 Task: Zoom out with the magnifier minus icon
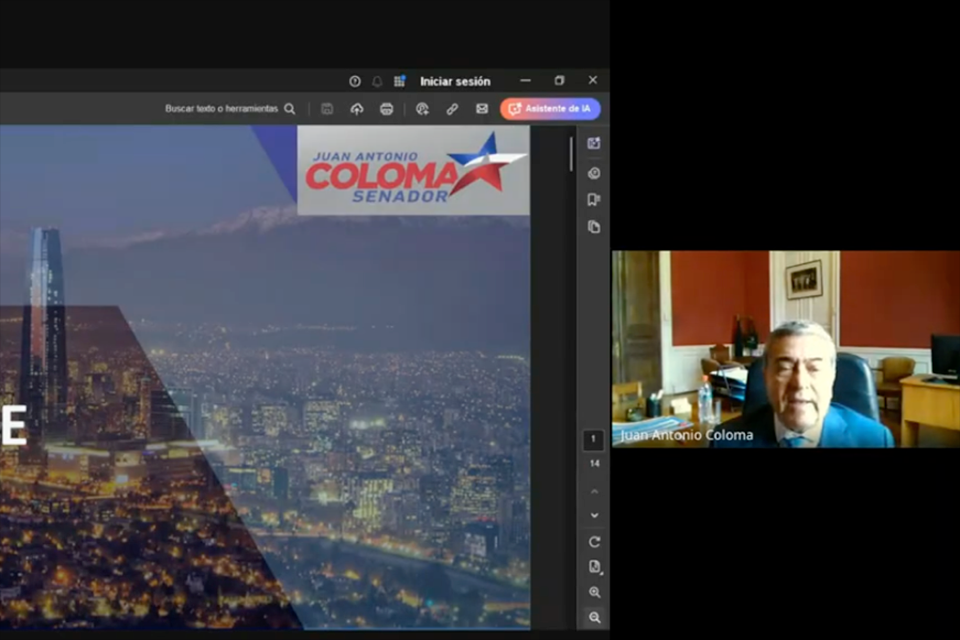[594, 618]
